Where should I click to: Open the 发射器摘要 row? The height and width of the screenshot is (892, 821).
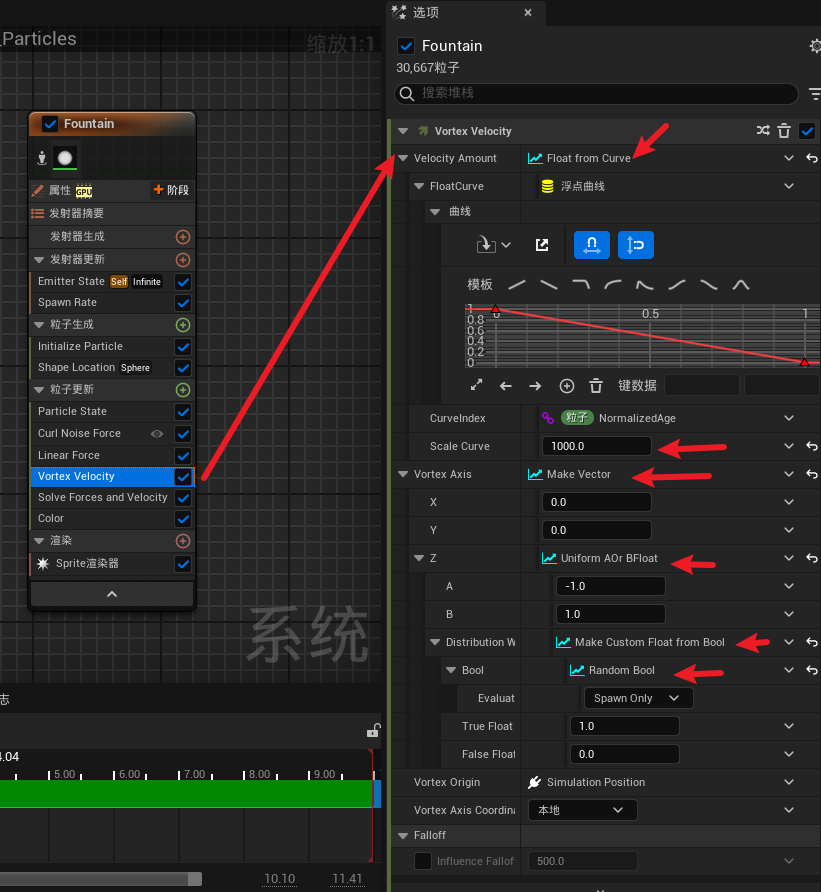112,213
